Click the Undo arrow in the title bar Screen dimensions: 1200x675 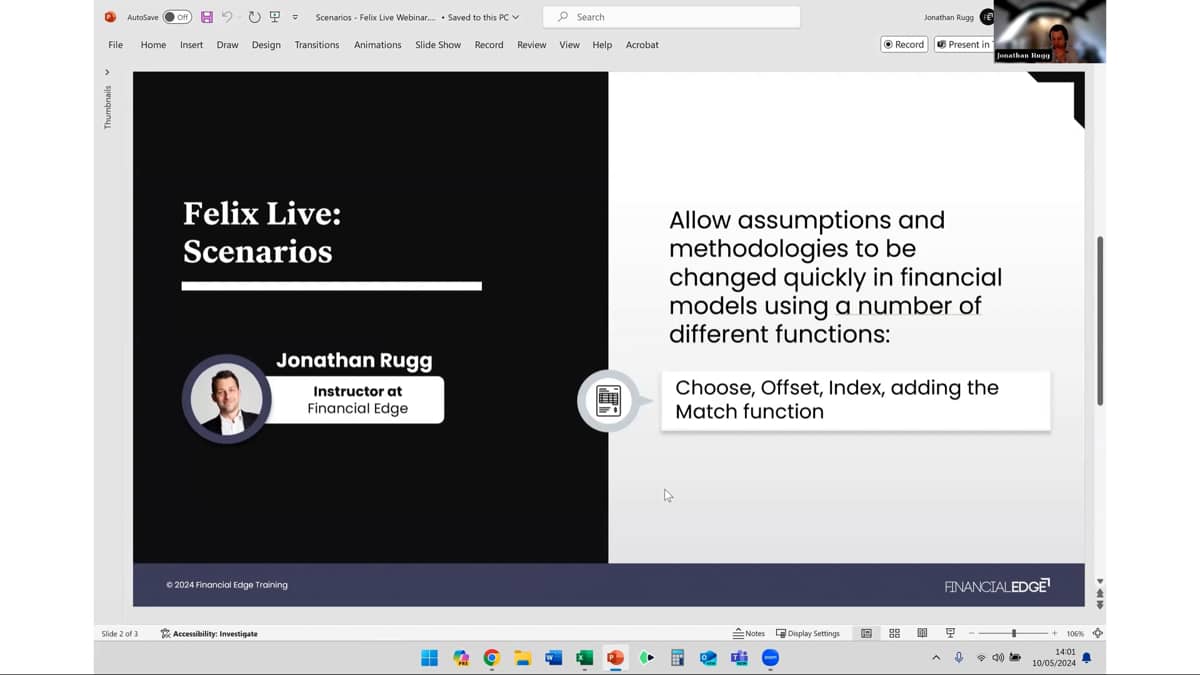227,17
